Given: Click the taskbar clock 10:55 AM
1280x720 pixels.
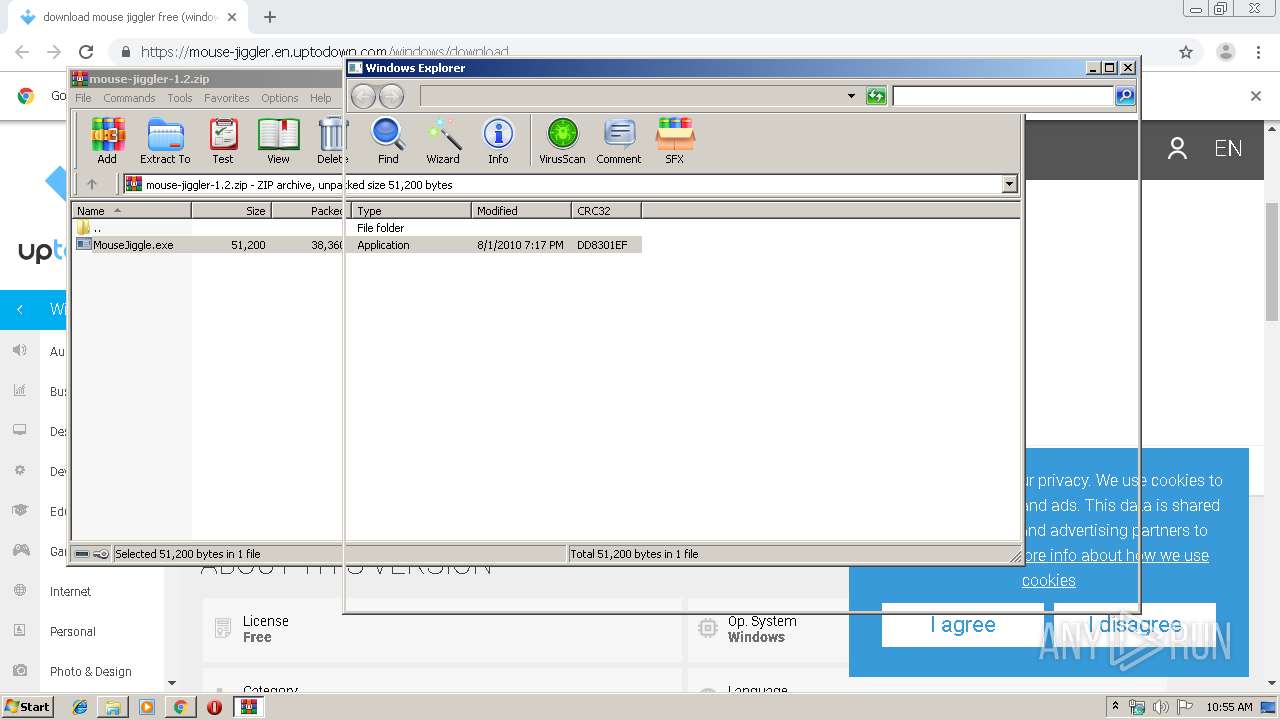Looking at the screenshot, I should 1229,707.
